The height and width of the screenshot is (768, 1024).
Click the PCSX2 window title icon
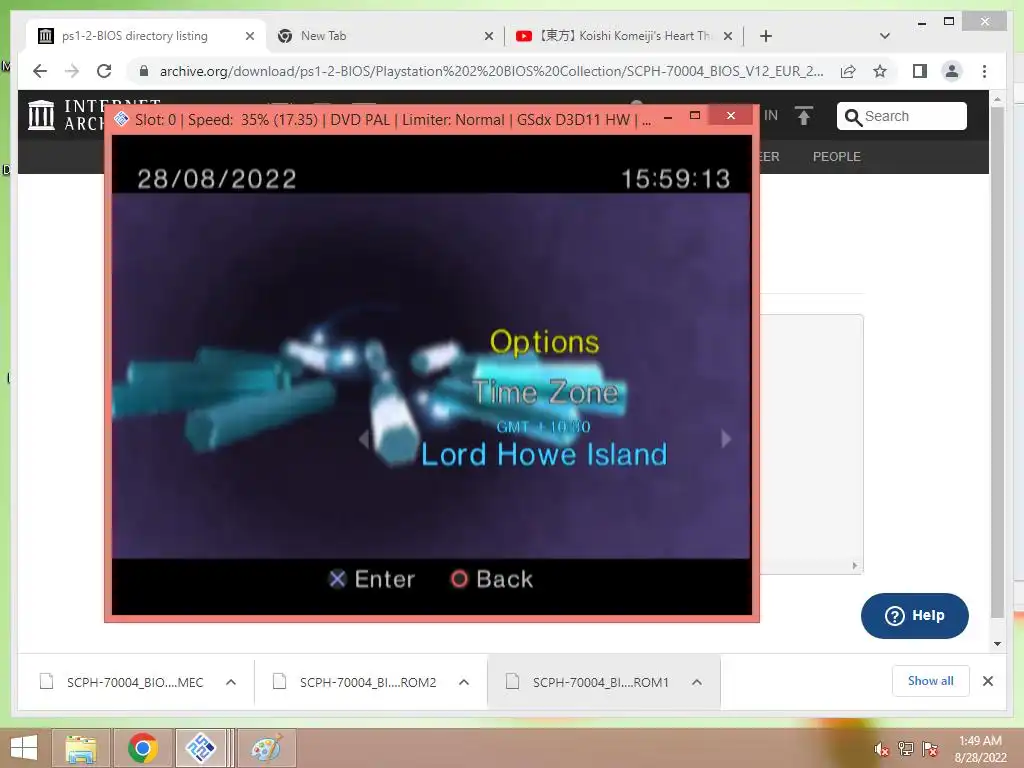pyautogui.click(x=121, y=119)
